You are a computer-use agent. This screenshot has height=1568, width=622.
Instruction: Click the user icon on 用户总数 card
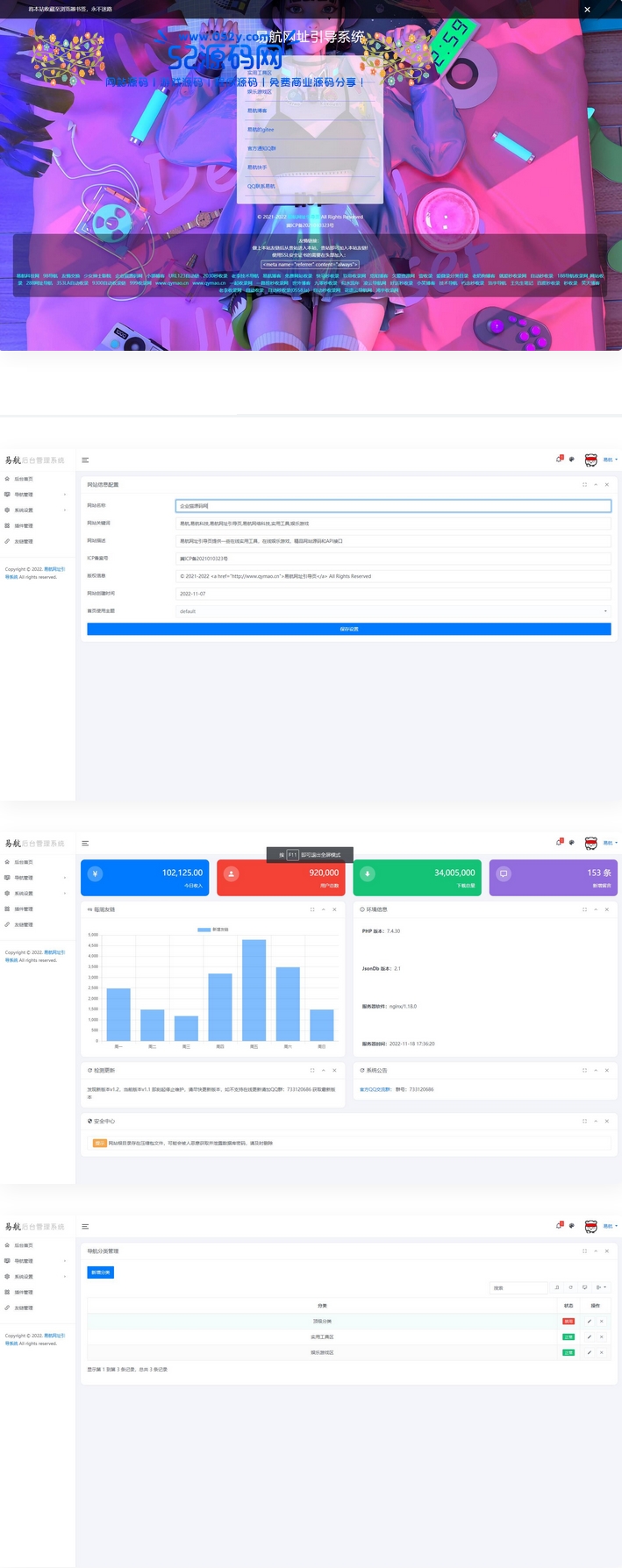tap(232, 873)
